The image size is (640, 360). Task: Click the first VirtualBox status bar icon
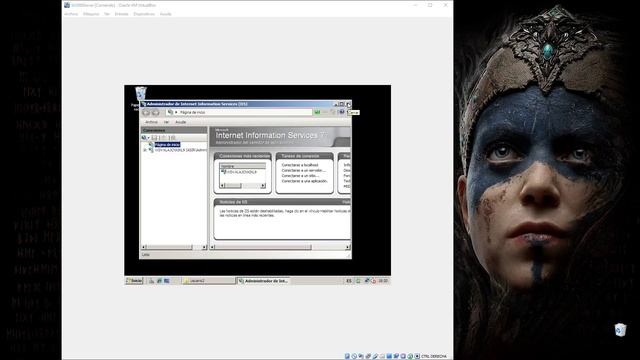[x=347, y=356]
